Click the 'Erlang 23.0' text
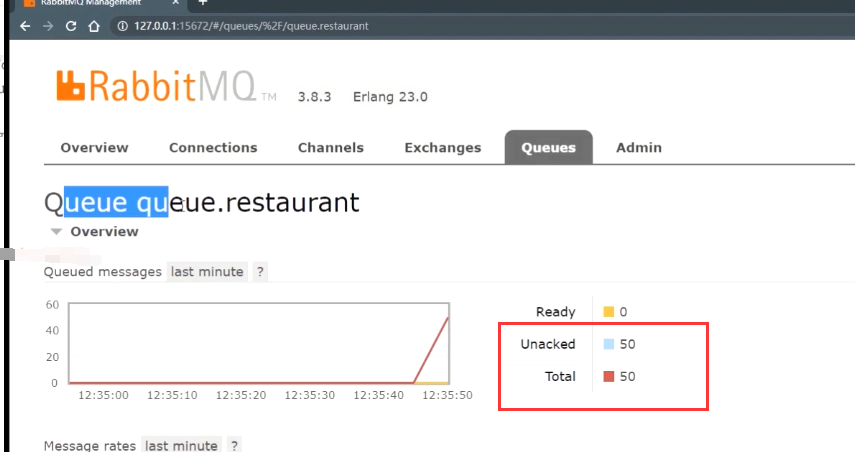Screen dimensions: 855x452 coord(390,97)
